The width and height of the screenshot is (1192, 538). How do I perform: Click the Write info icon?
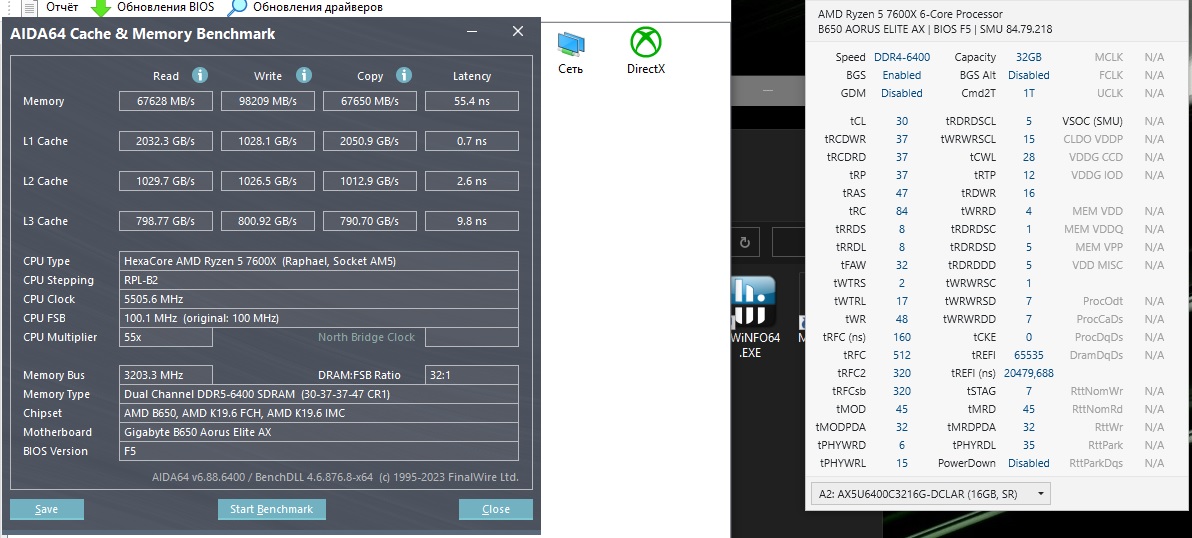[304, 75]
